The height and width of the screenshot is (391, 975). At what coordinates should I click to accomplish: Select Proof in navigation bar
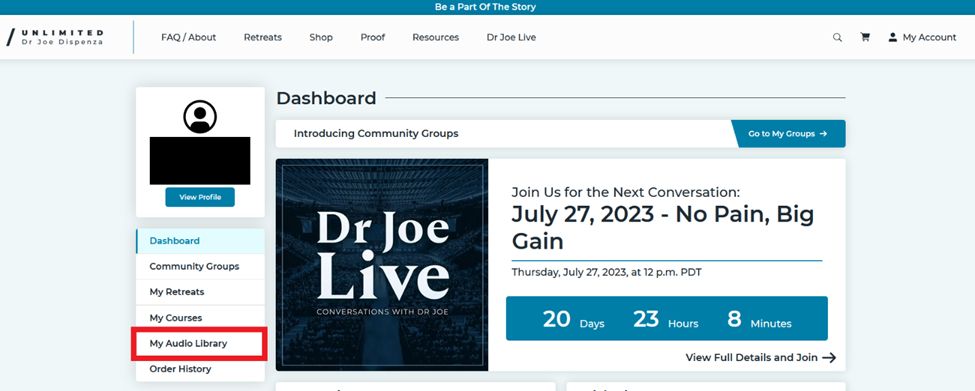pos(372,37)
